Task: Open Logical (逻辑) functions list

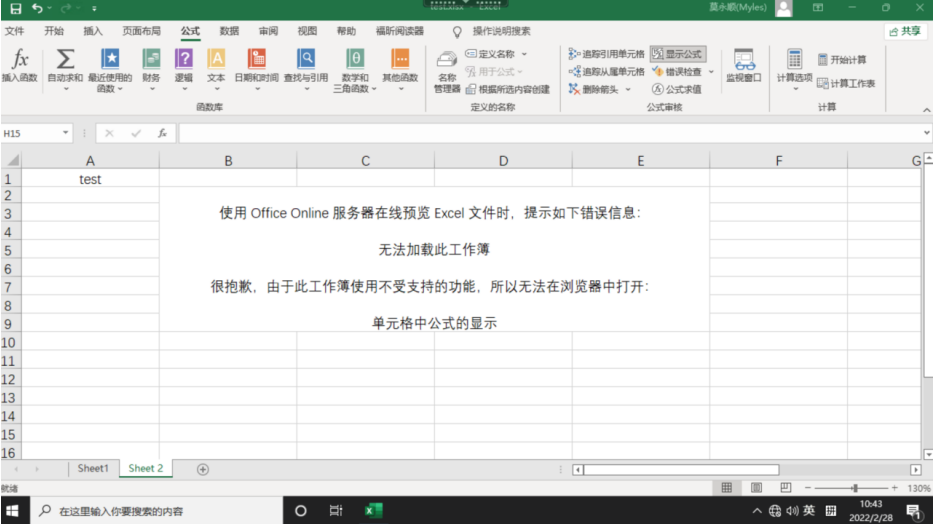Action: (x=184, y=70)
